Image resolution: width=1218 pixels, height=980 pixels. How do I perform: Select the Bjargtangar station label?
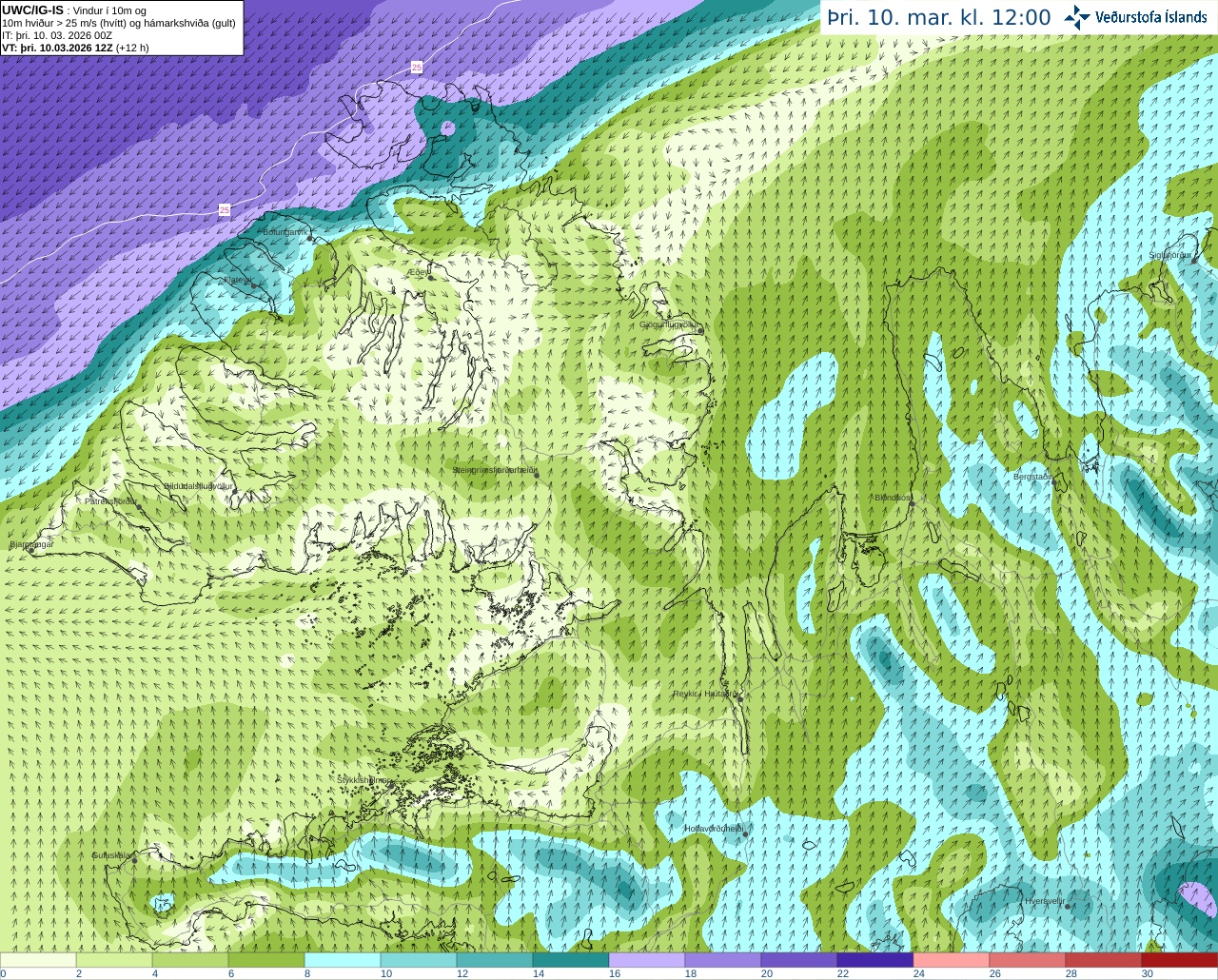pyautogui.click(x=31, y=544)
